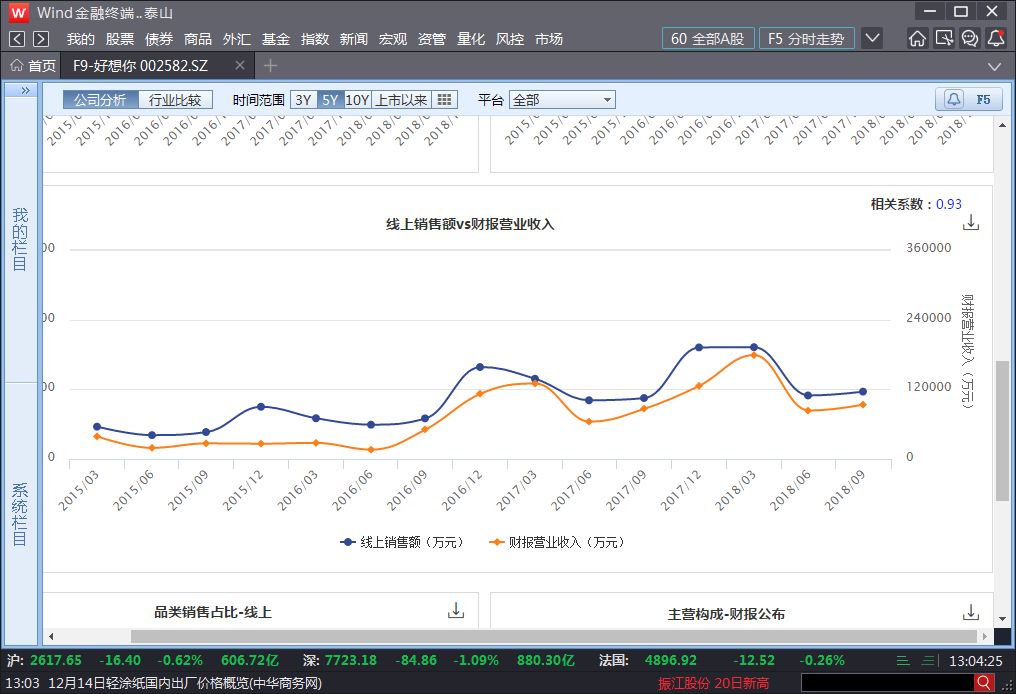
Task: Click the search magnifier in bottom bar
Action: [x=984, y=683]
